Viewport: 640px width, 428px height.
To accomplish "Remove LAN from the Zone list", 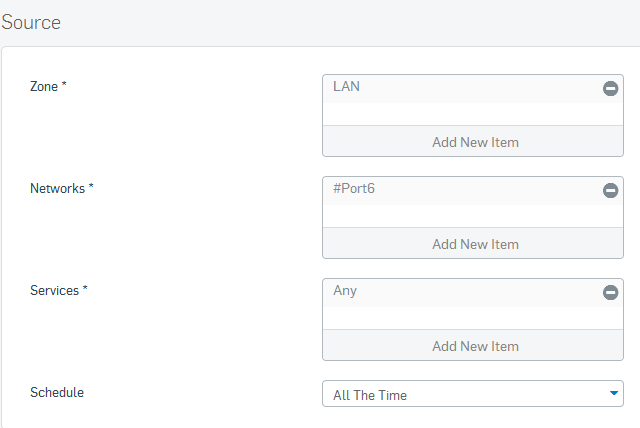I will click(x=610, y=89).
